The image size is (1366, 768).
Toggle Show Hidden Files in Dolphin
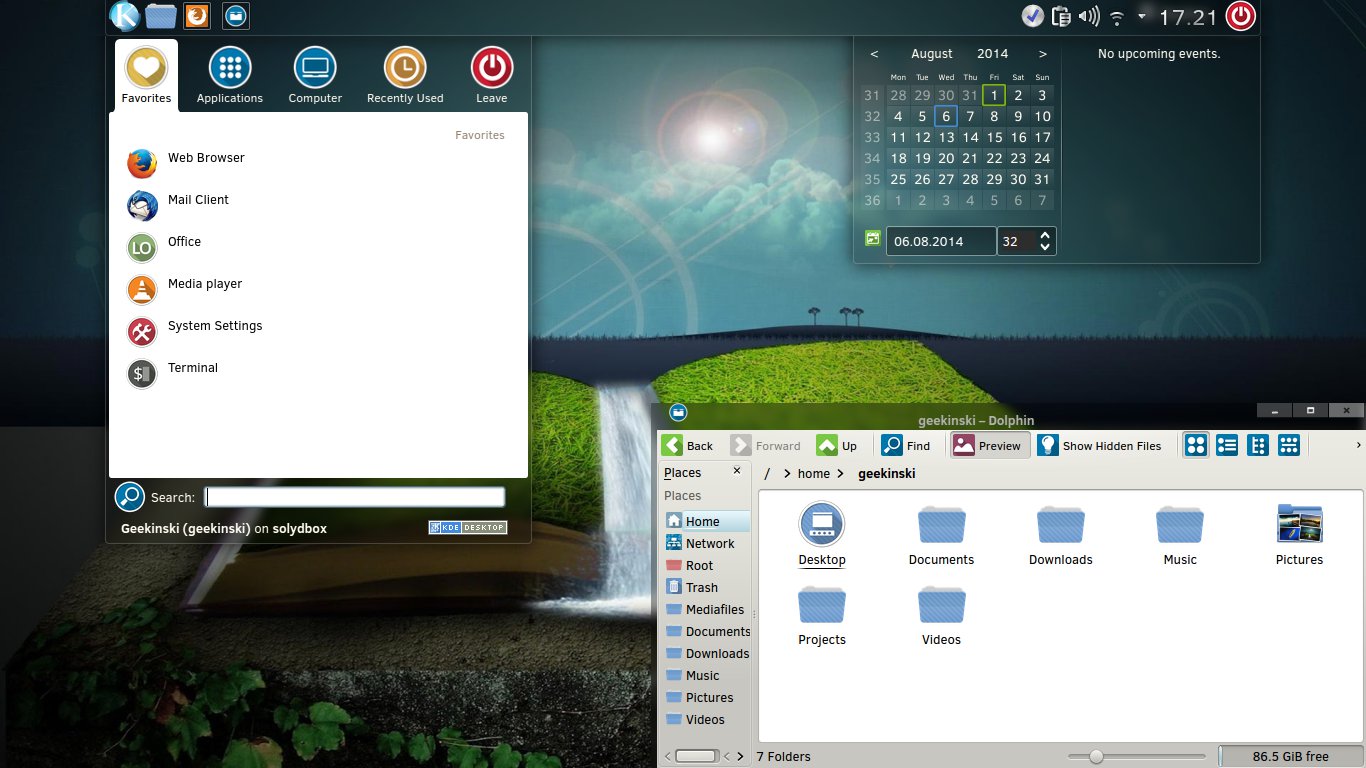point(1100,446)
